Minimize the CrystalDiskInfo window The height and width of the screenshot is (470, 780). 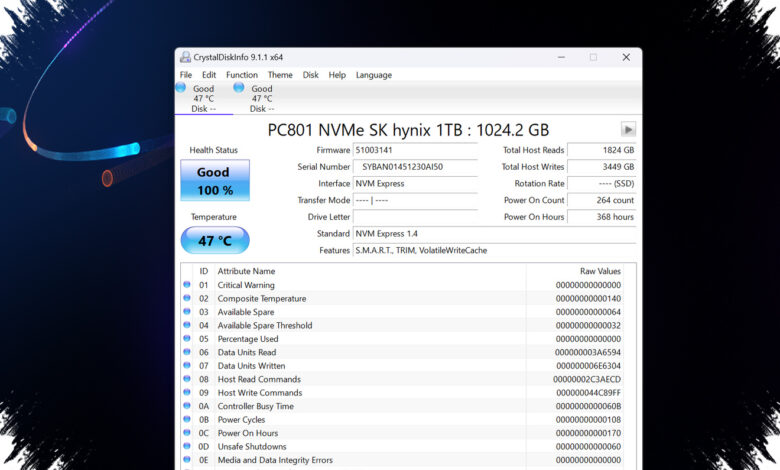pos(561,57)
